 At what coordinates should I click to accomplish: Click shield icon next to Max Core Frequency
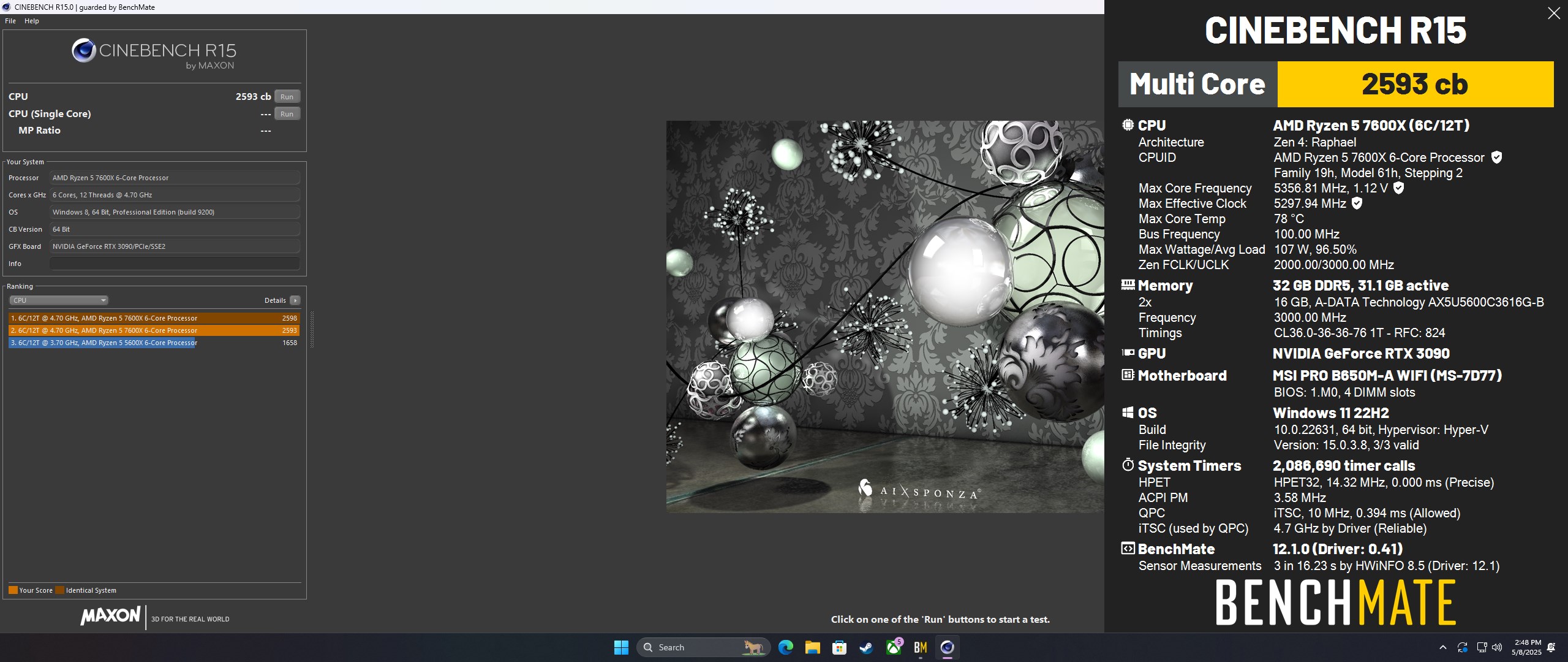pos(1398,188)
